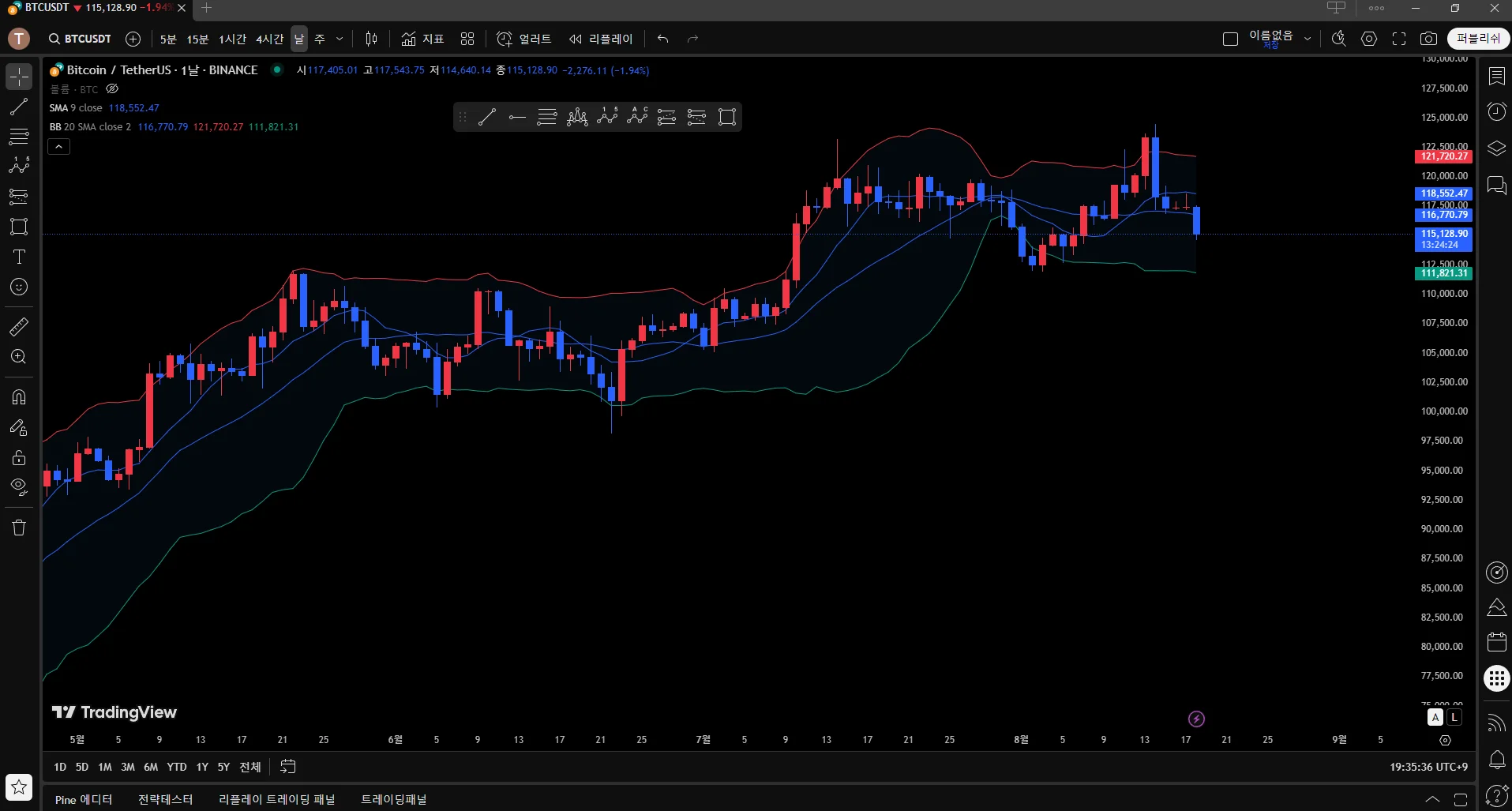Take a chart snapshot with camera icon
The width and height of the screenshot is (1512, 811).
[1428, 39]
